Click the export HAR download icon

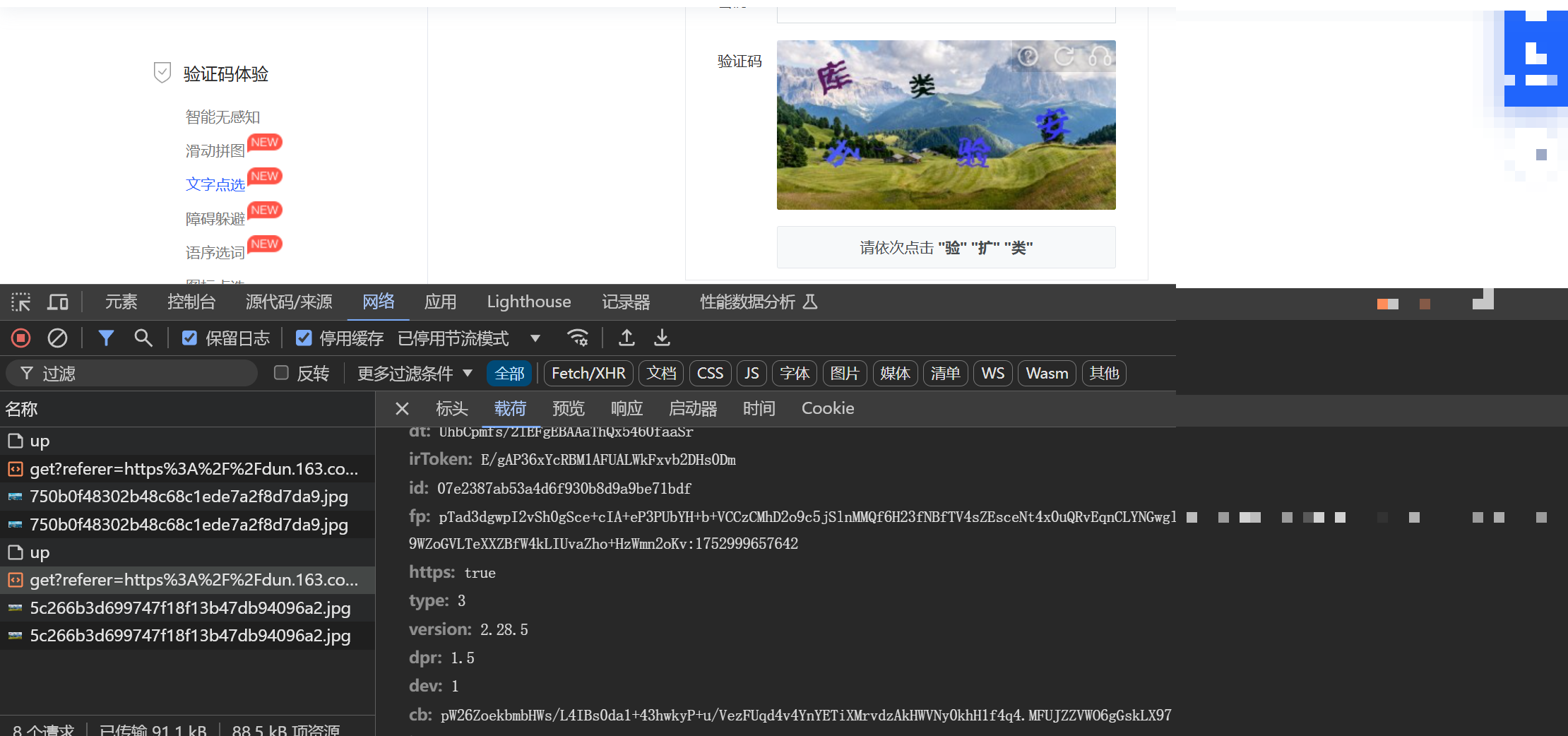pyautogui.click(x=662, y=338)
